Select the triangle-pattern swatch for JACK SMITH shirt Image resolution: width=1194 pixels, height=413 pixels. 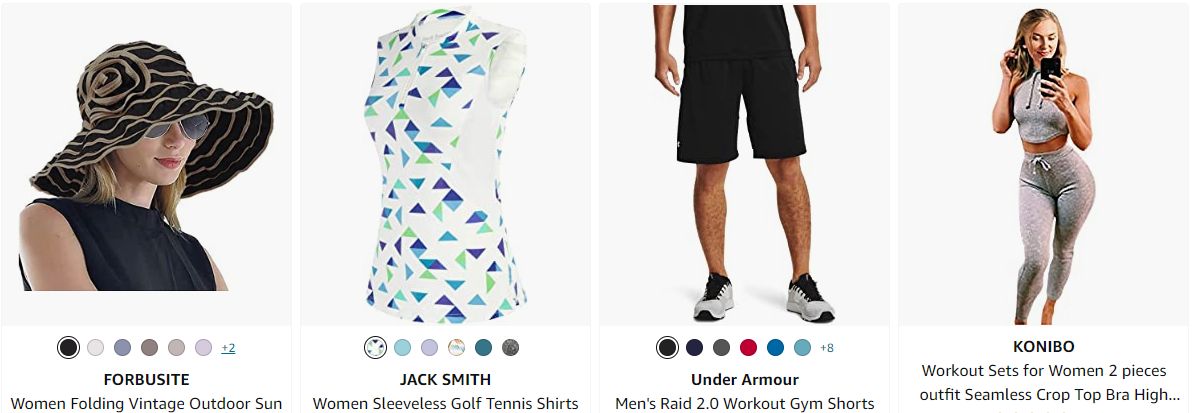coord(375,347)
